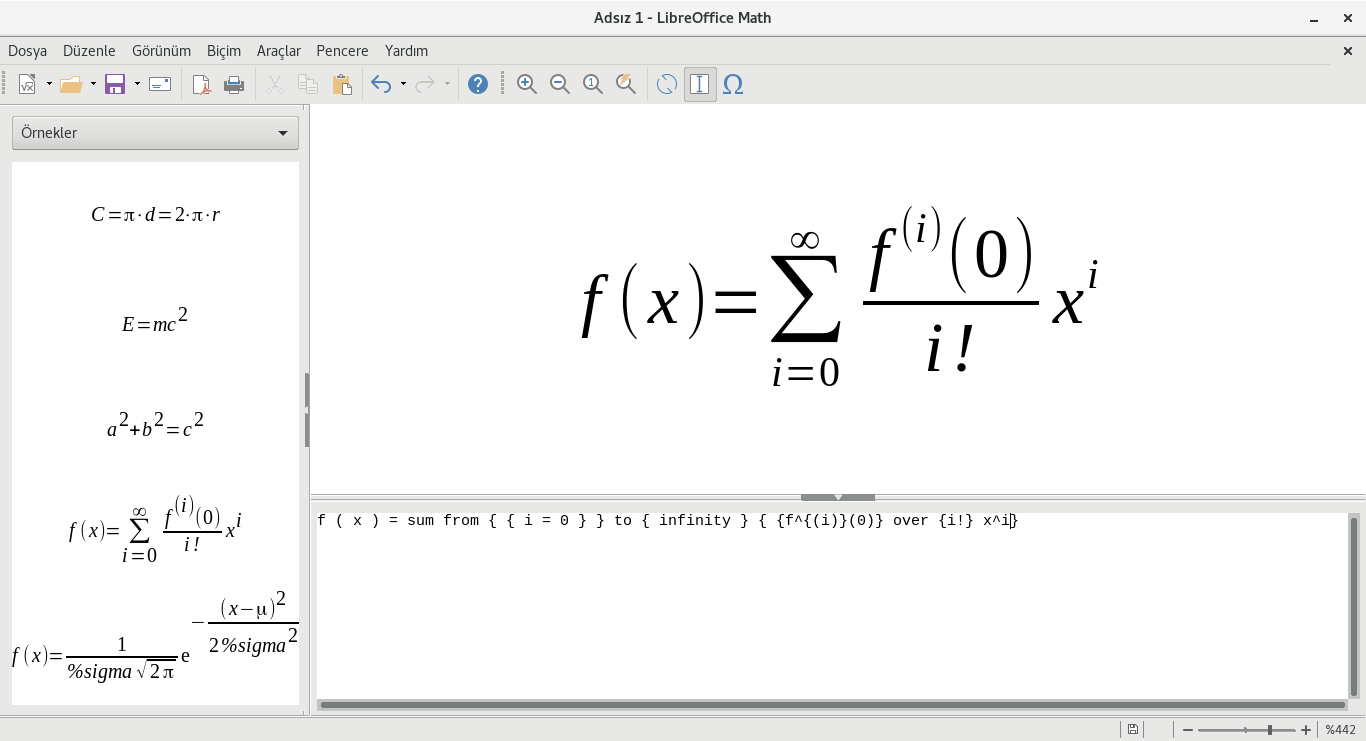Open the Symbols (Omega) dialog

[733, 85]
